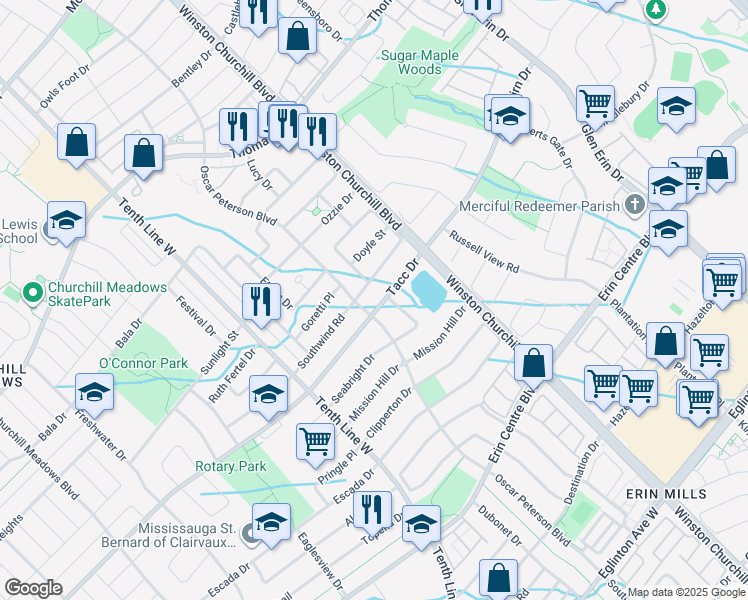The height and width of the screenshot is (600, 748).
Task: Click the restaurant marker near Goretti Pl
Action: [261, 305]
